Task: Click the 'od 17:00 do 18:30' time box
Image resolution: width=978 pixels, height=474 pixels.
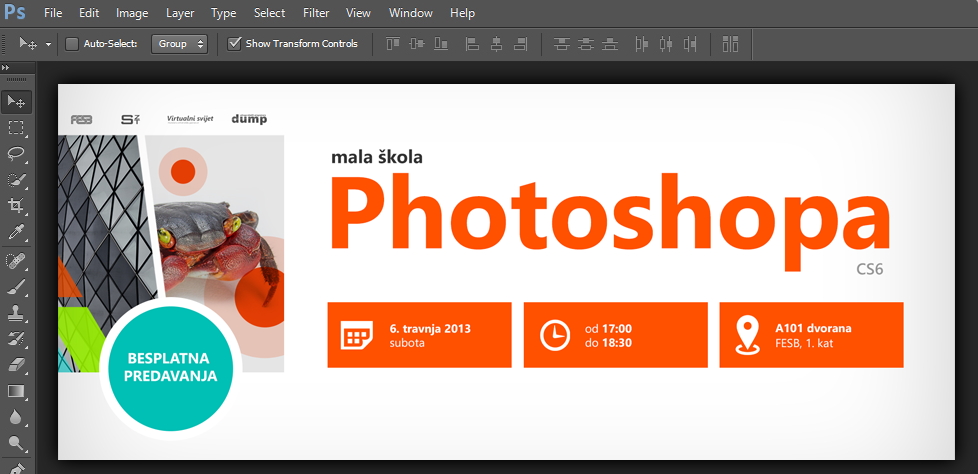Action: click(615, 335)
